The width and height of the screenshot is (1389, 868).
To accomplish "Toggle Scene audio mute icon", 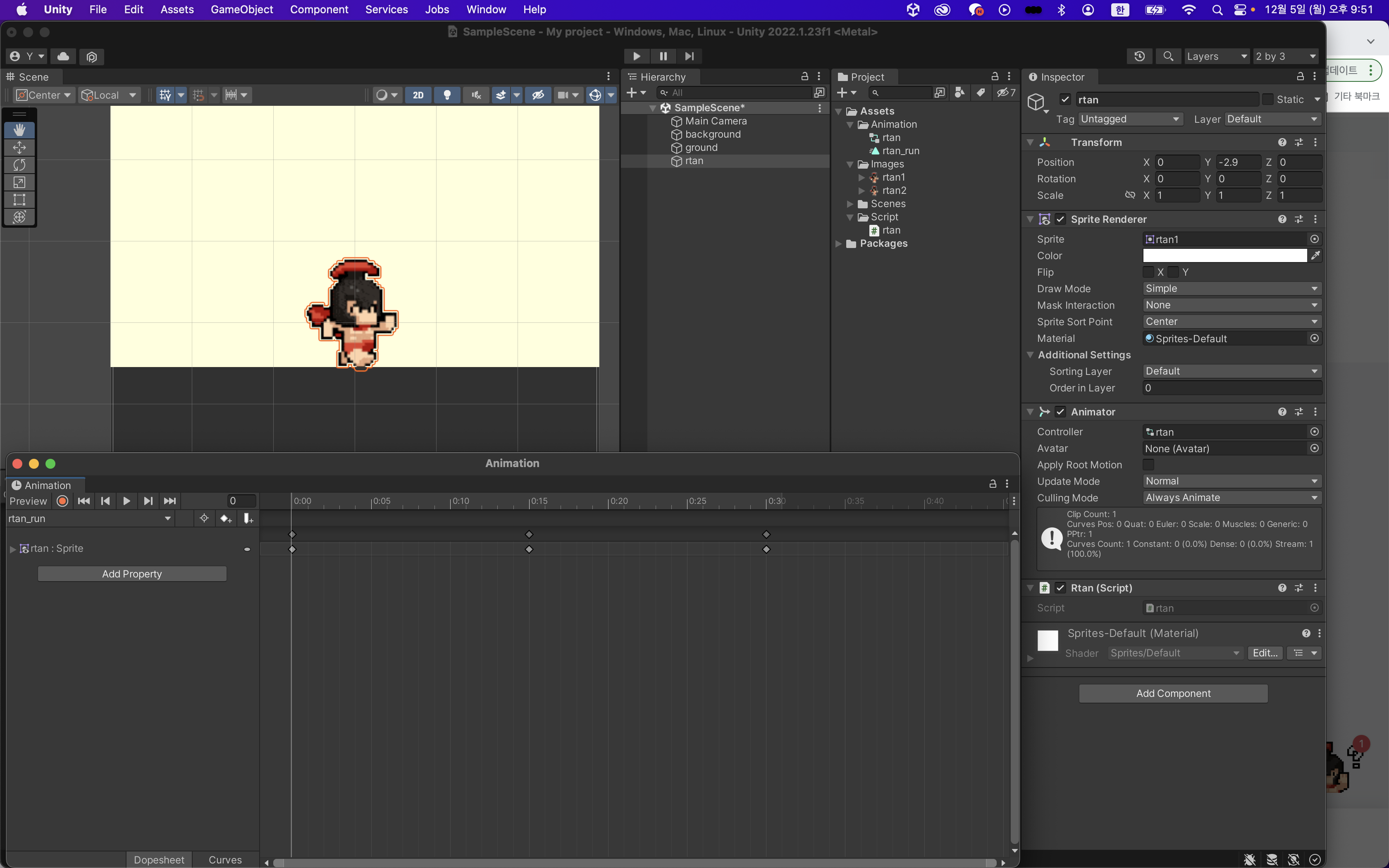I will 476,95.
